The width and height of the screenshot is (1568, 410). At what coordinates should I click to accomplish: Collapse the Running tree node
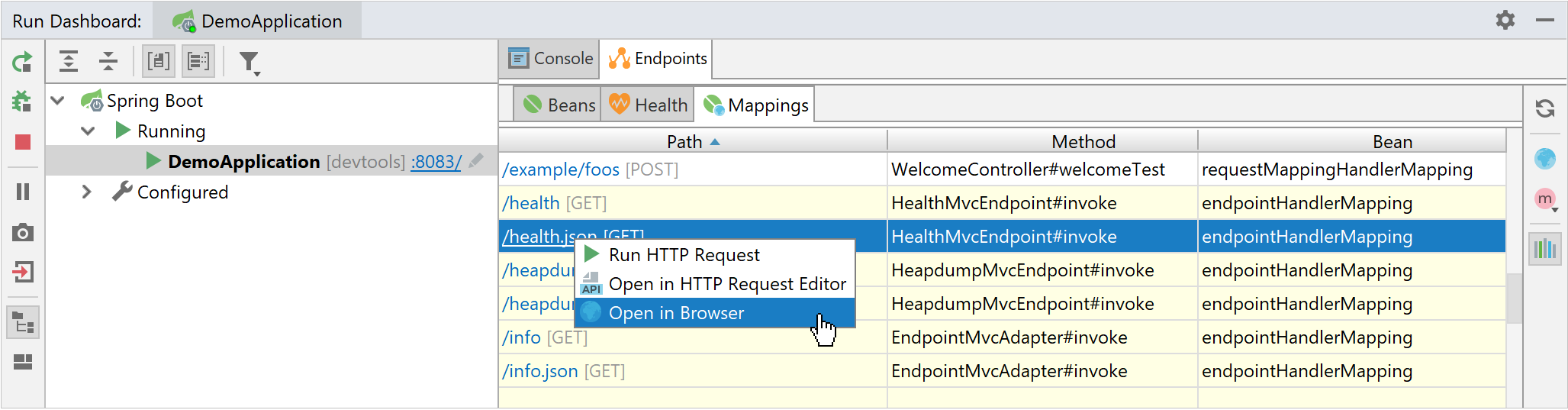88,131
